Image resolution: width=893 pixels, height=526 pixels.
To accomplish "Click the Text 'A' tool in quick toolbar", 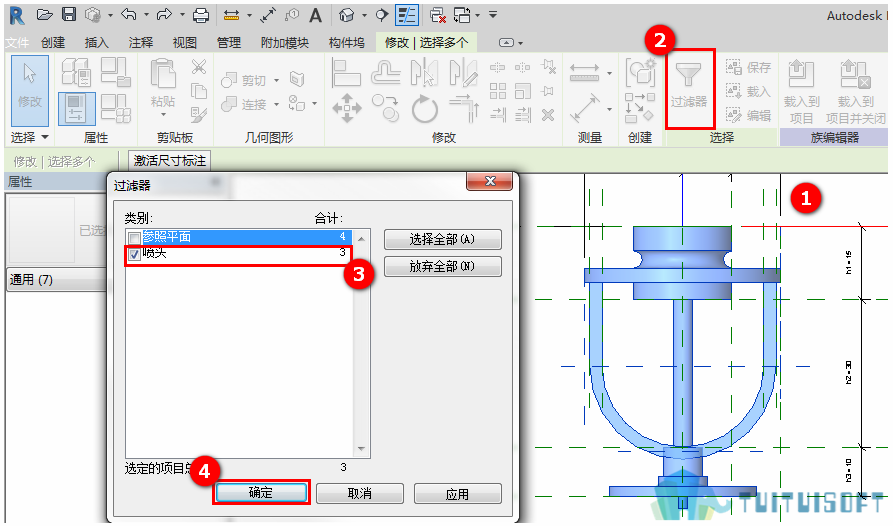I will click(315, 15).
